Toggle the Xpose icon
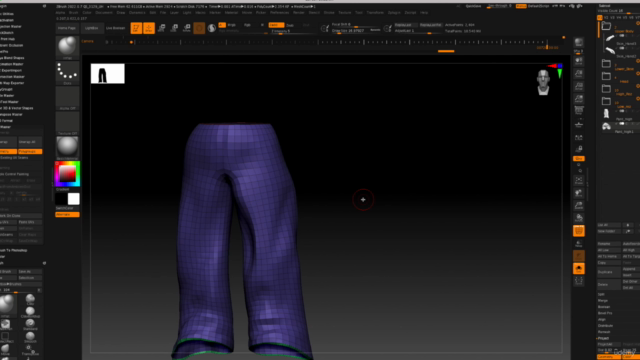Viewport: 640px width, 360px height. point(579,281)
